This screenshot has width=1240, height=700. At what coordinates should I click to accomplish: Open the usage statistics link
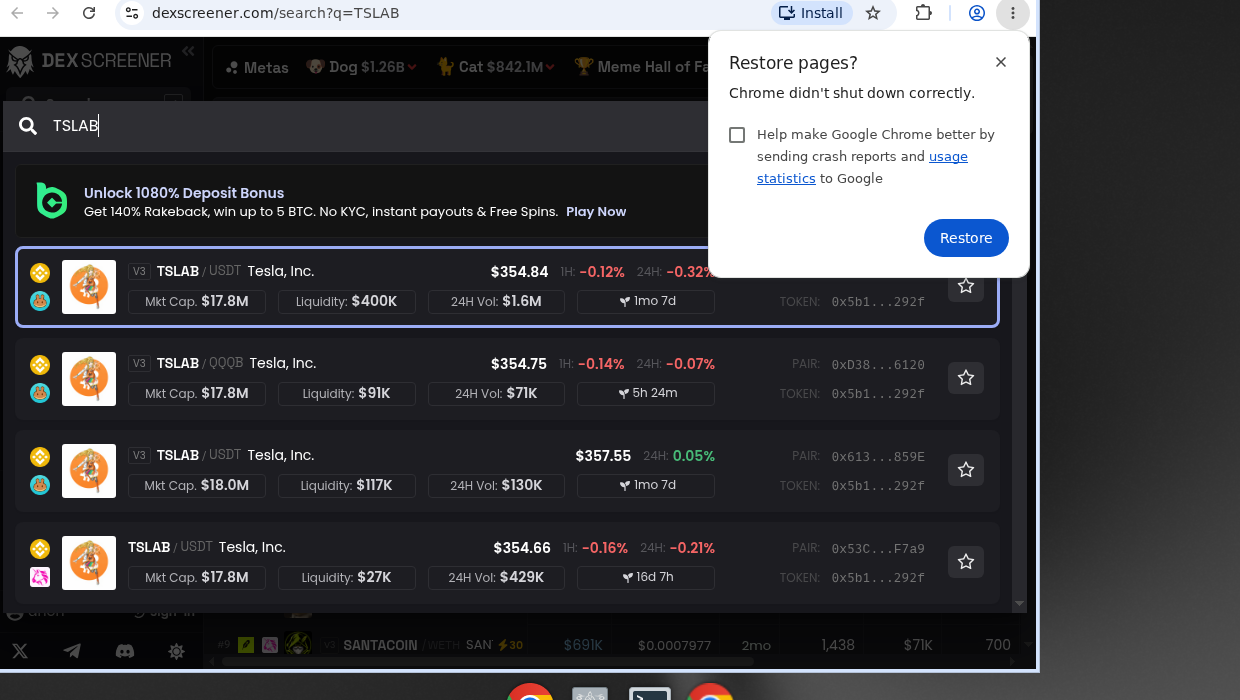pyautogui.click(x=862, y=167)
